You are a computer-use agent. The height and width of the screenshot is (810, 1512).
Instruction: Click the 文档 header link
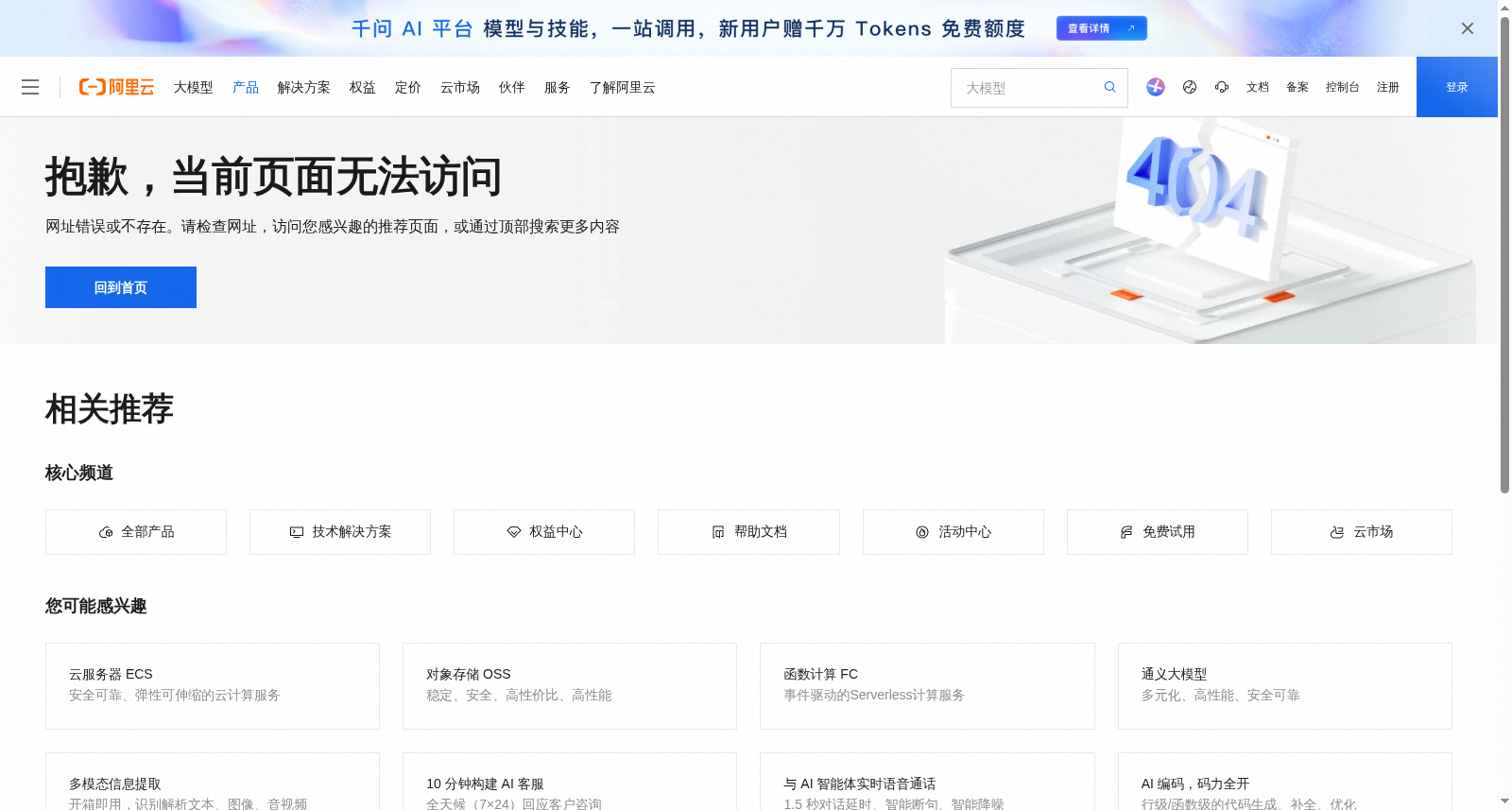point(1258,87)
